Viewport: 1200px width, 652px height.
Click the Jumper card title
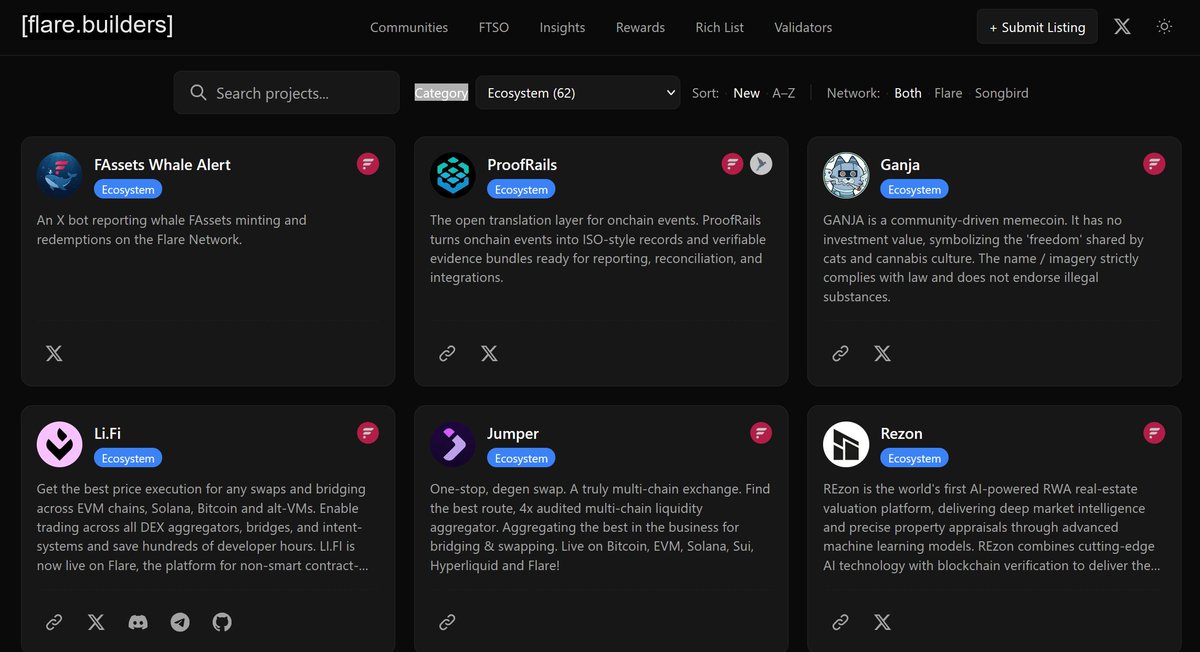tap(513, 433)
